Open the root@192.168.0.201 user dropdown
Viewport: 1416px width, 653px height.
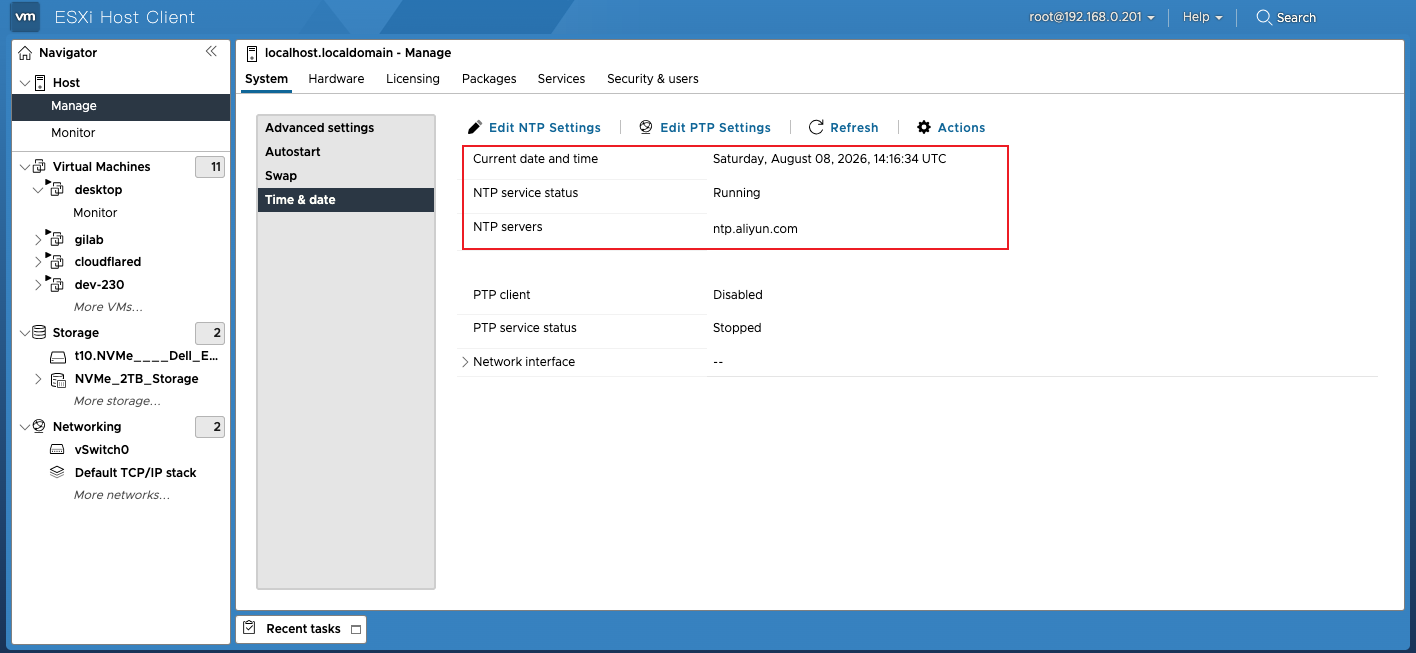[1092, 17]
